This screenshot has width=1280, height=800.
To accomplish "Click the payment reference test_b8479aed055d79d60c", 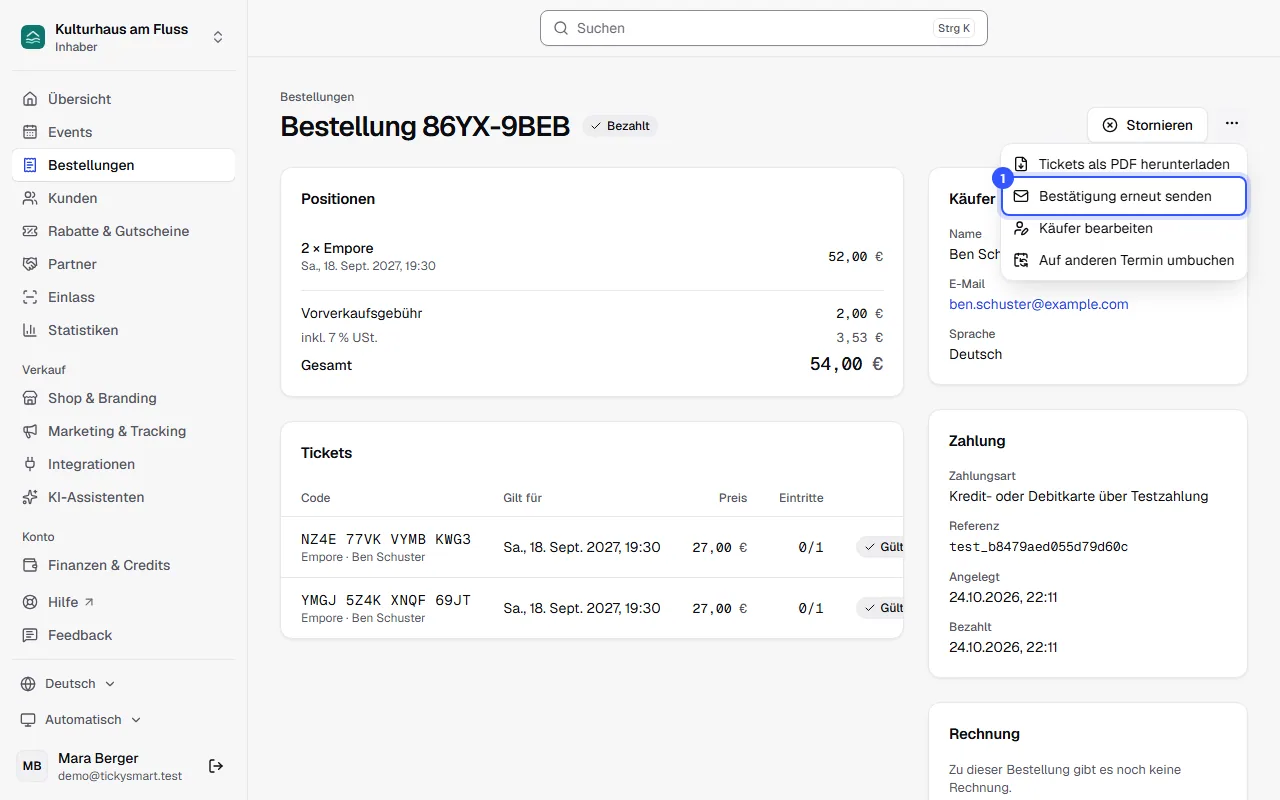I will point(1038,547).
